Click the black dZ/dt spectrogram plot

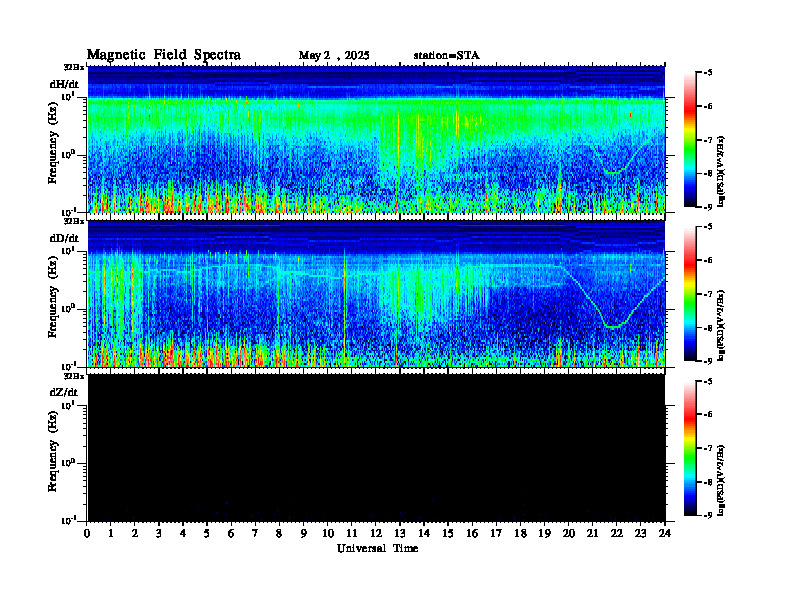pyautogui.click(x=376, y=448)
